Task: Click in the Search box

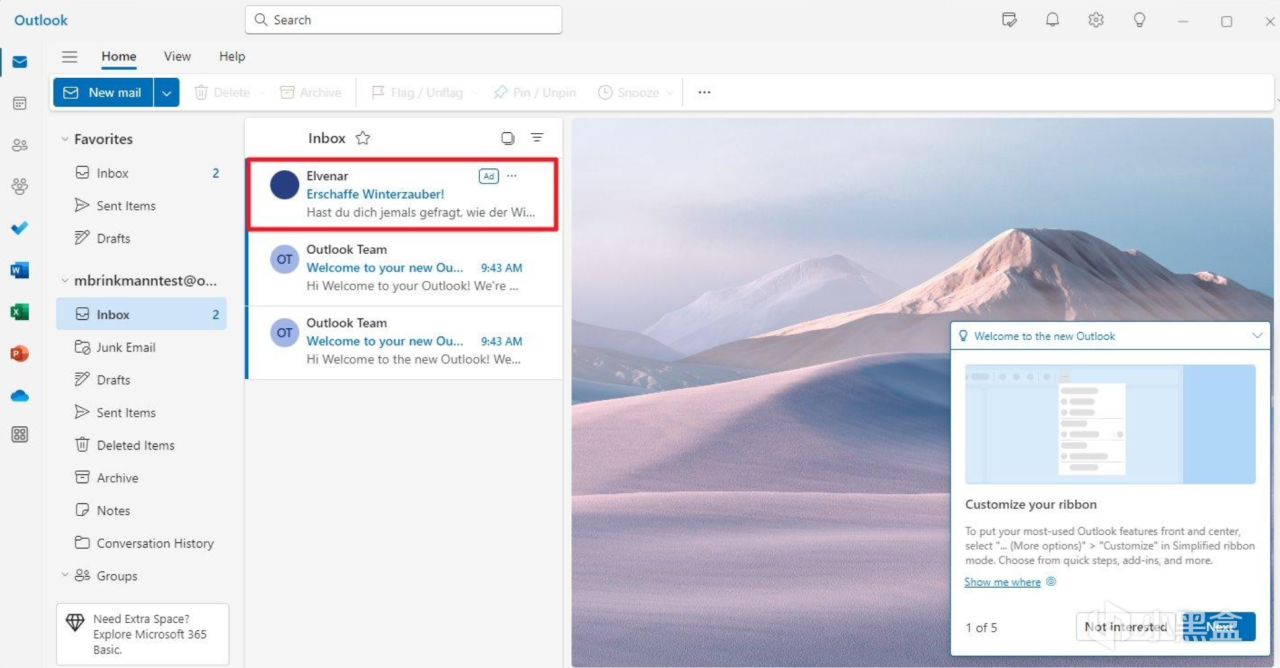Action: pyautogui.click(x=403, y=20)
